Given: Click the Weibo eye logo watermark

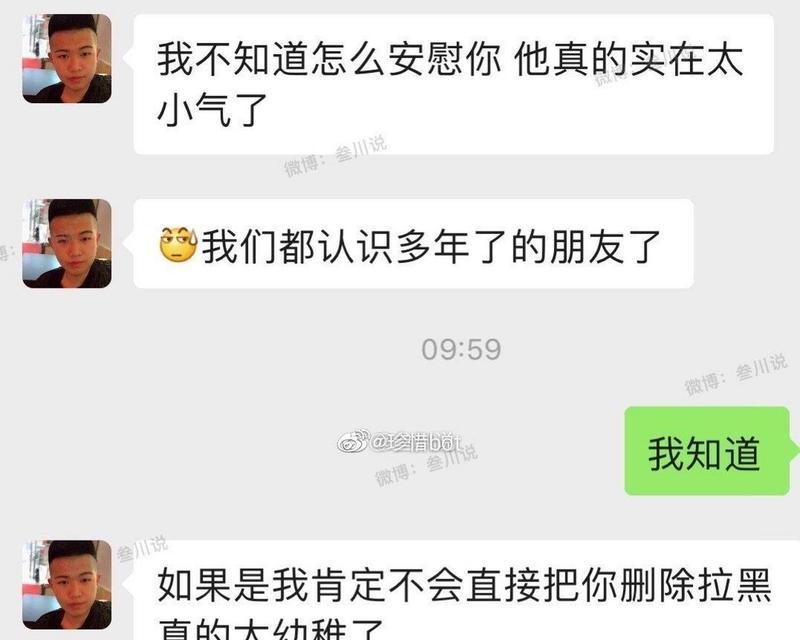Looking at the screenshot, I should click(x=352, y=441).
